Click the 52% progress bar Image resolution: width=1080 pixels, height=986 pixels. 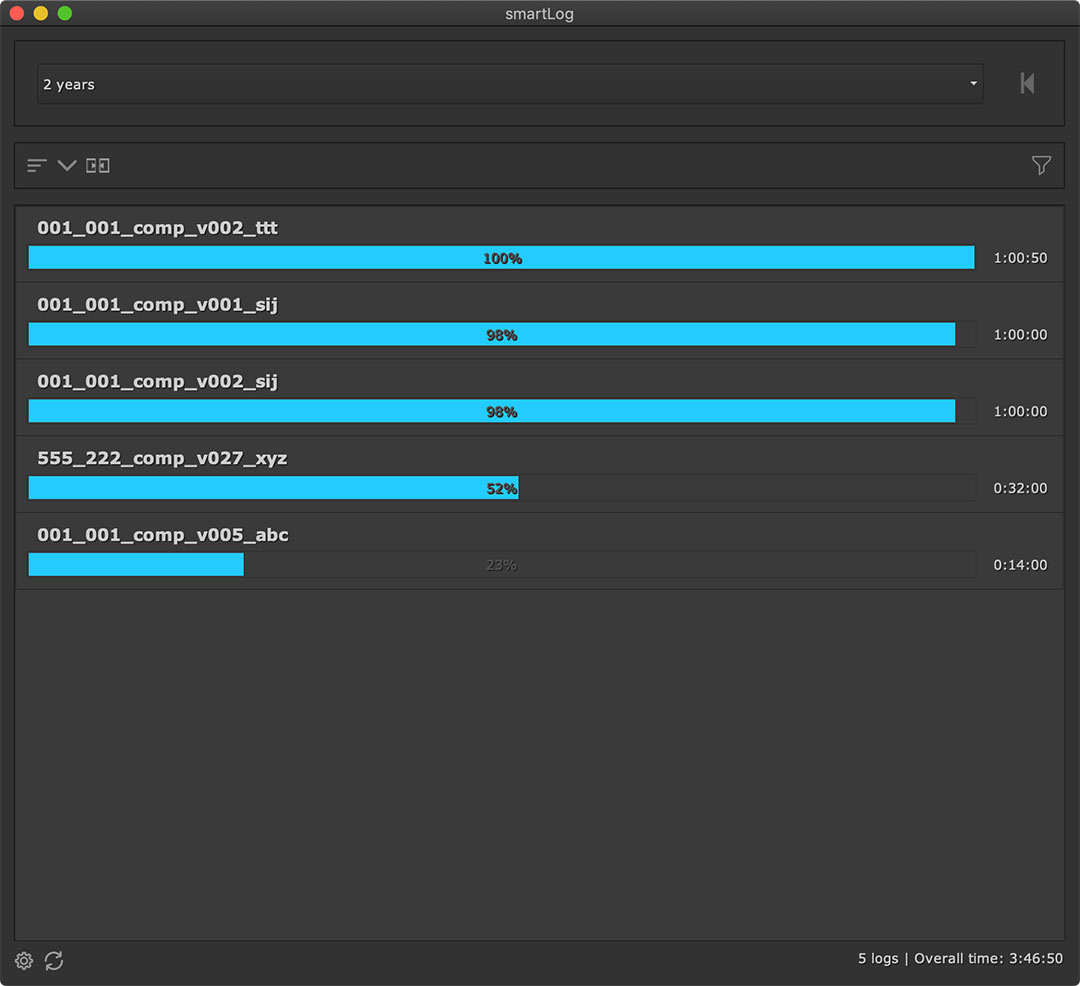[273, 488]
